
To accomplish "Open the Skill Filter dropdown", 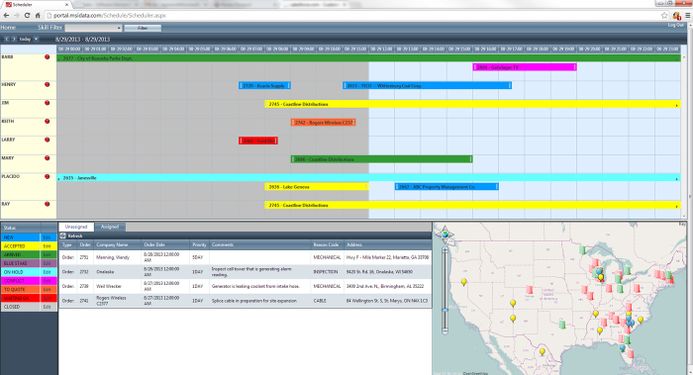I will click(x=93, y=28).
